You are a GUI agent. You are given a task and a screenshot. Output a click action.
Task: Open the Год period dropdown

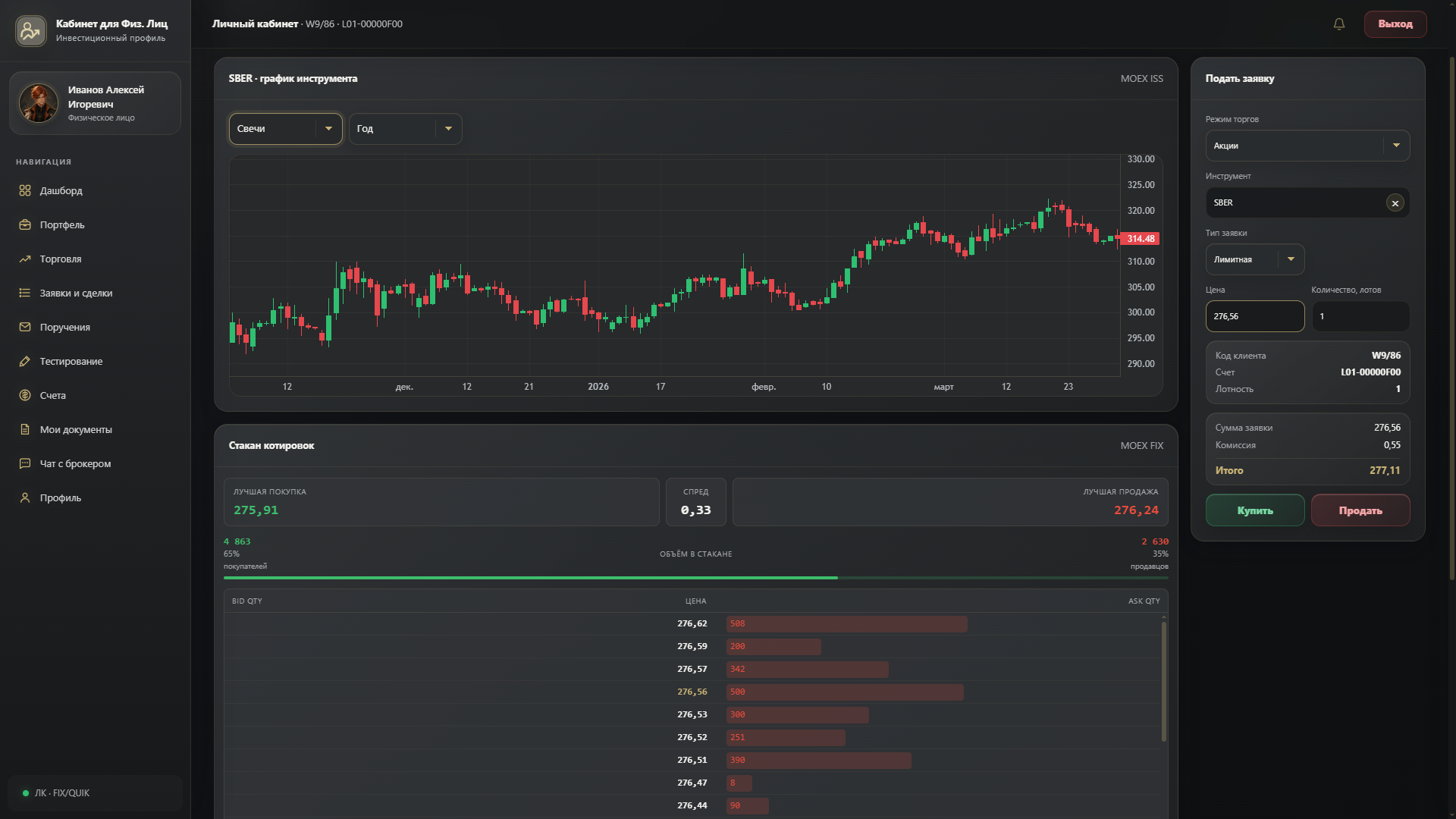[406, 129]
